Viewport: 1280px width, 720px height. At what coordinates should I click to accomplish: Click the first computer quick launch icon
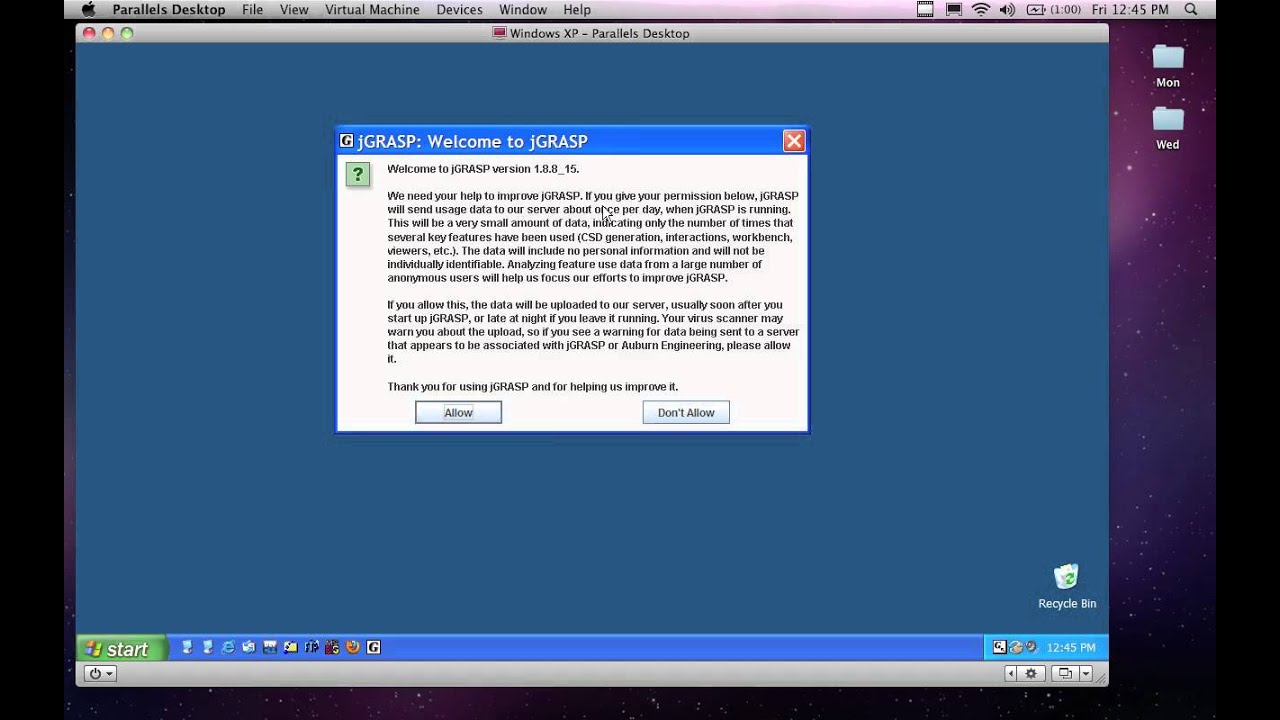coord(187,647)
